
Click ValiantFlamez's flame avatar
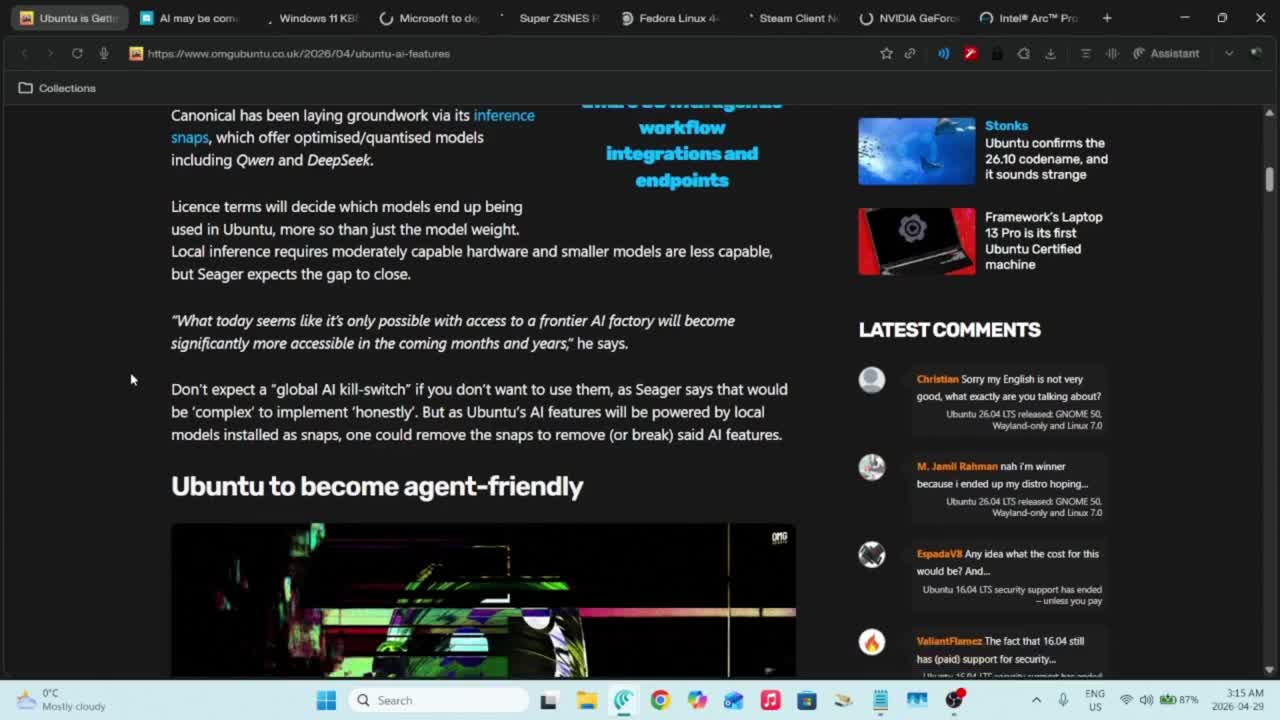pyautogui.click(x=872, y=641)
